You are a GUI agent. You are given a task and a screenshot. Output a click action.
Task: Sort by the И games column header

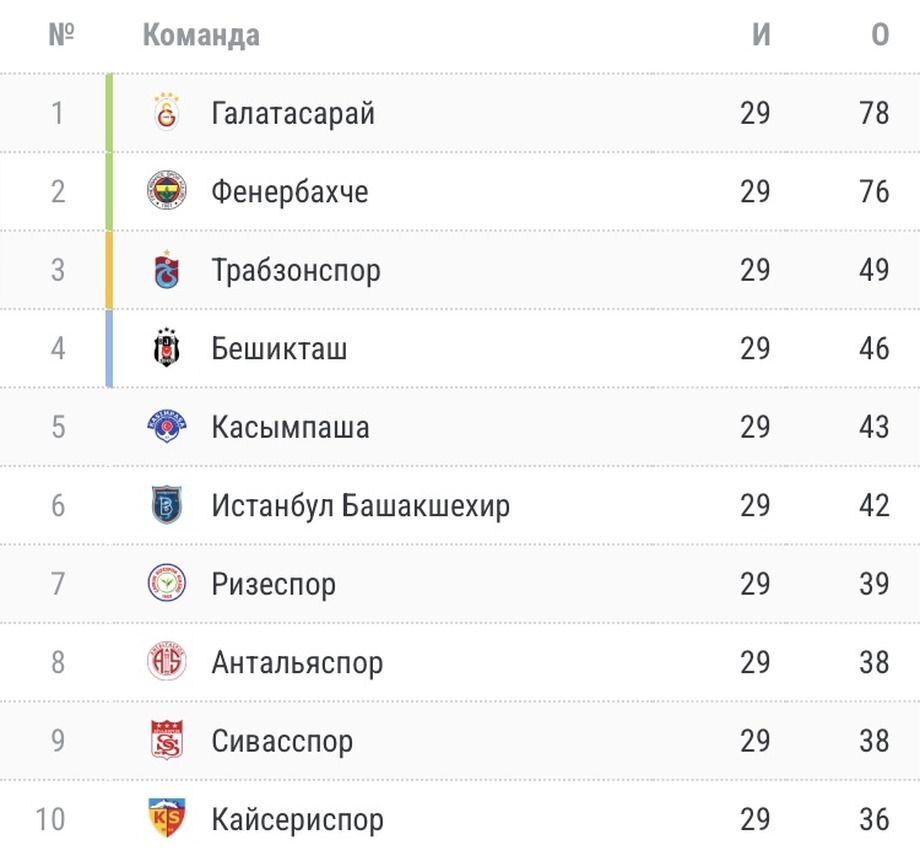(761, 35)
